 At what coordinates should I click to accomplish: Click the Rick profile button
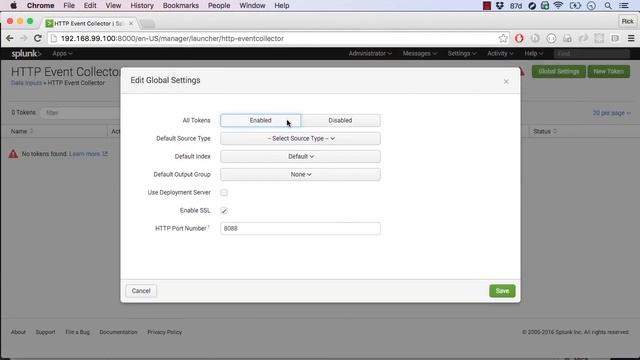point(627,22)
